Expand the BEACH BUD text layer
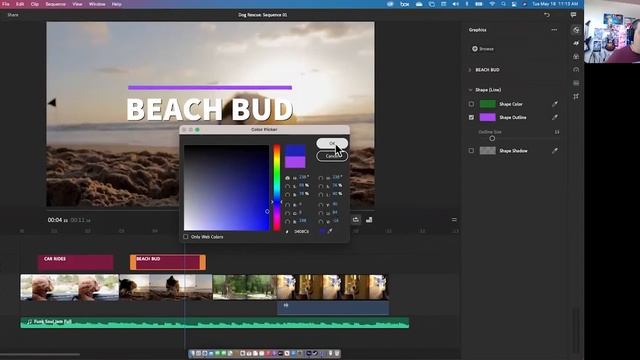Viewport: 640px width, 360px height. coord(470,70)
